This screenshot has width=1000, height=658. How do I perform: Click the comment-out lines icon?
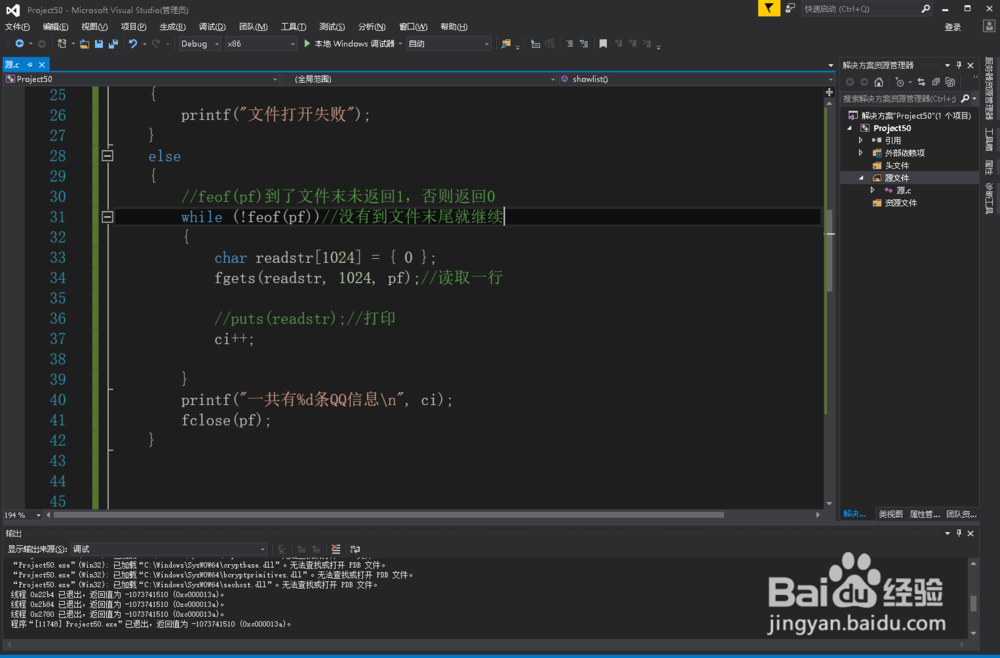click(568, 44)
